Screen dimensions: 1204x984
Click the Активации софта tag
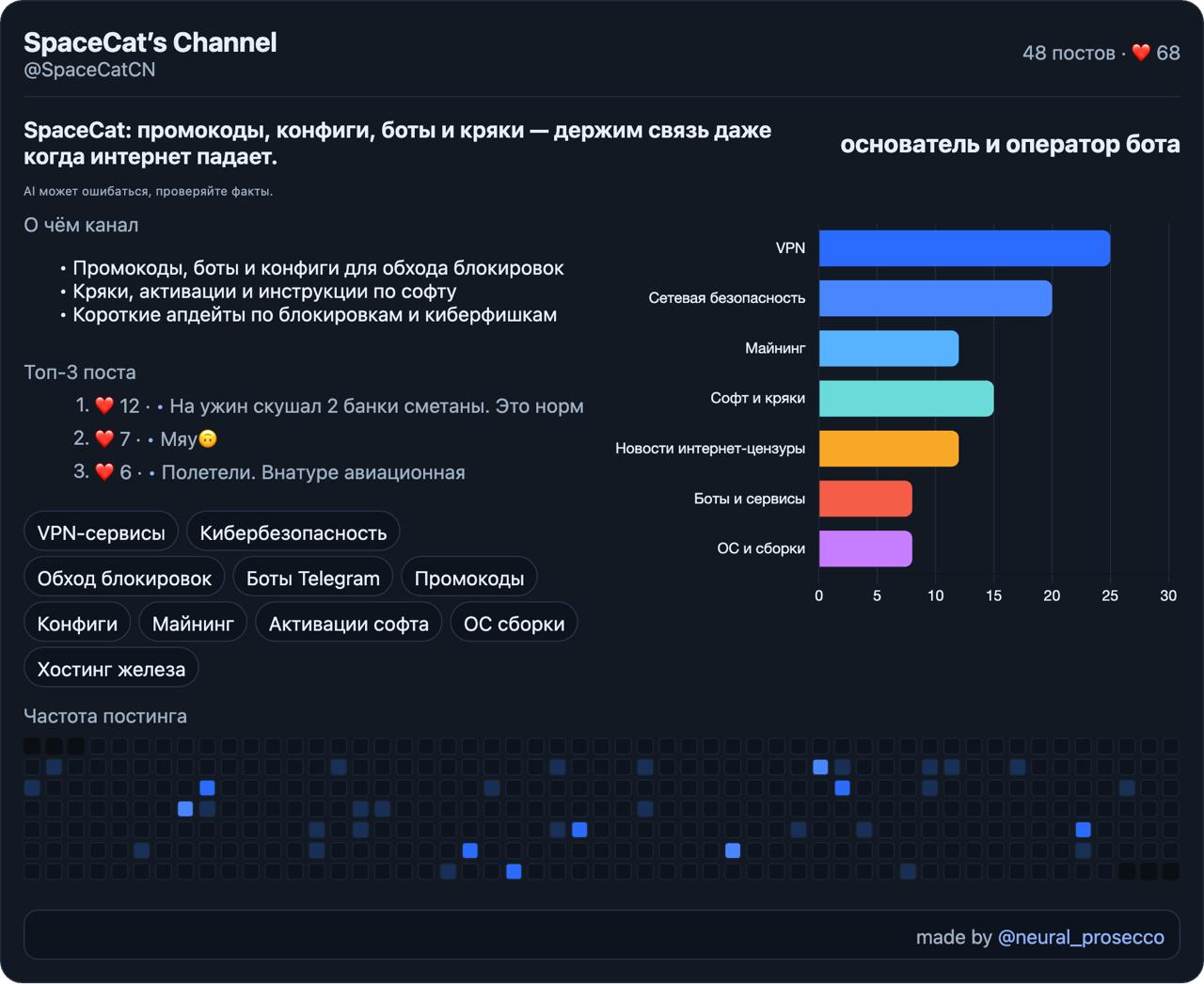[348, 624]
